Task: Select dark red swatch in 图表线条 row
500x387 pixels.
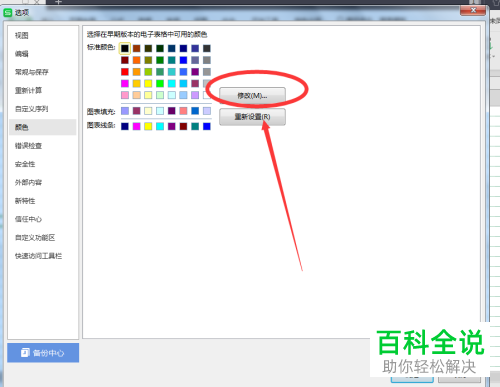Action: point(183,126)
